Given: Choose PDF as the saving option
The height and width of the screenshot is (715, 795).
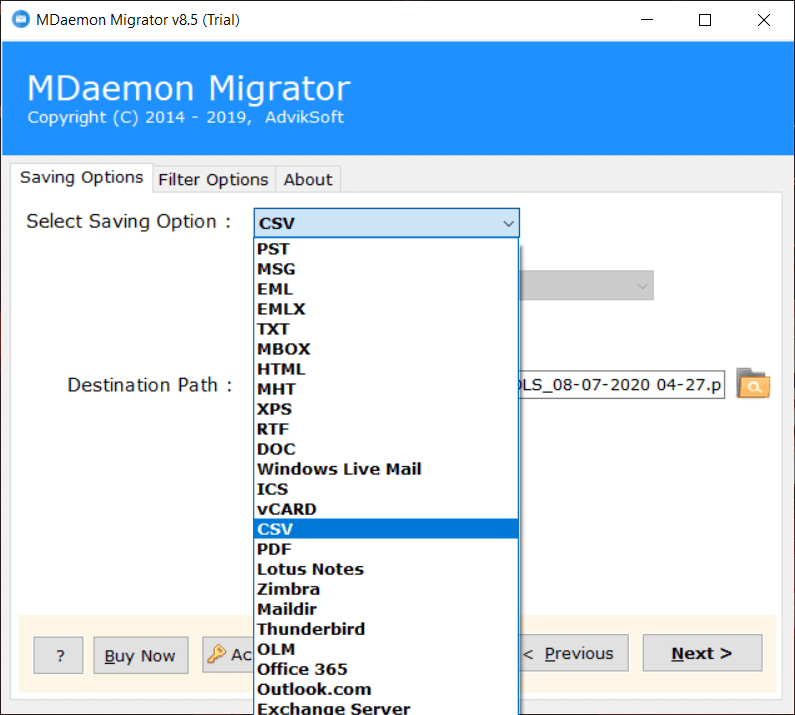Looking at the screenshot, I should point(386,549).
